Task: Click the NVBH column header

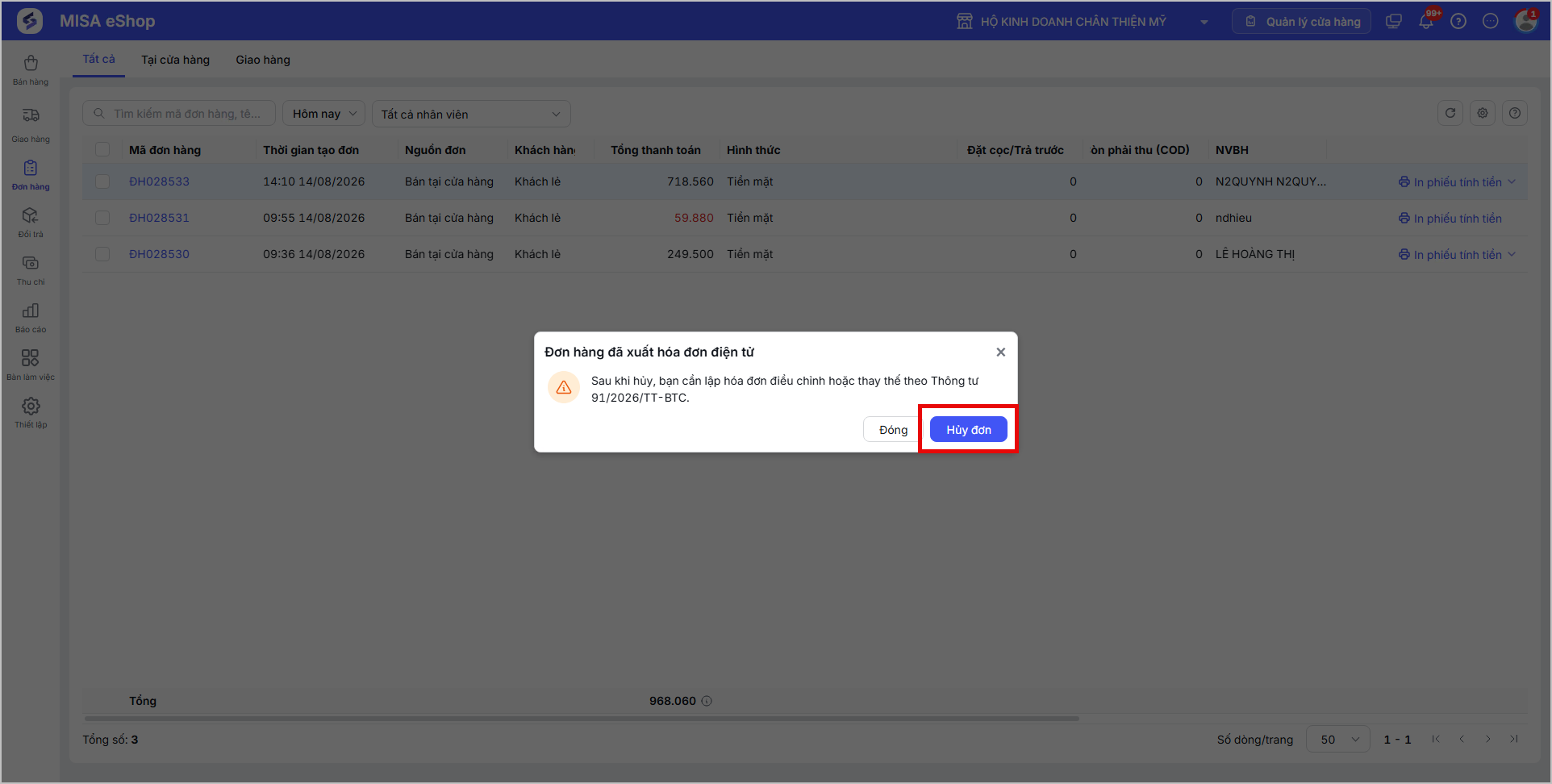Action: 1232,150
